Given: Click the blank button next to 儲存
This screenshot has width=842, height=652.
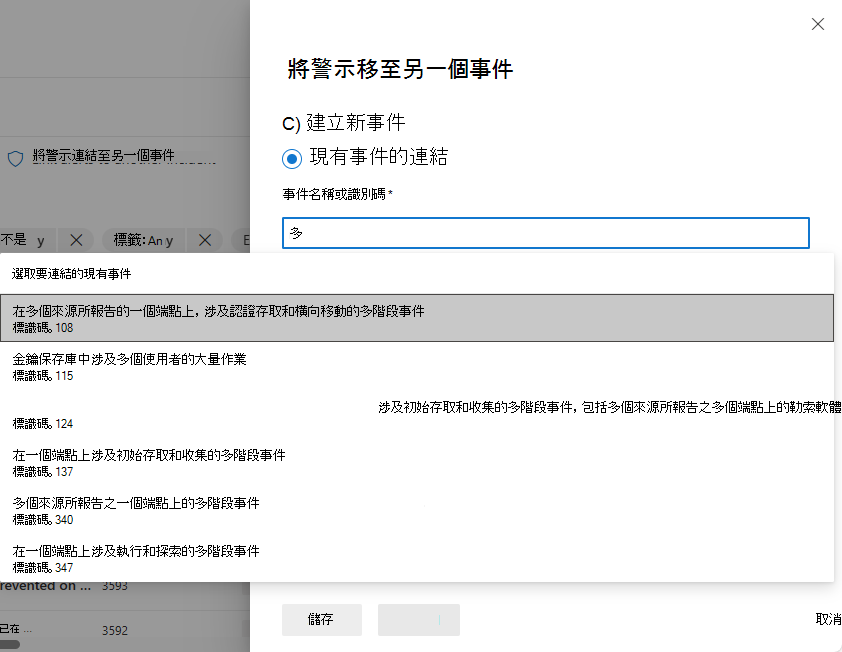Looking at the screenshot, I should click(419, 620).
